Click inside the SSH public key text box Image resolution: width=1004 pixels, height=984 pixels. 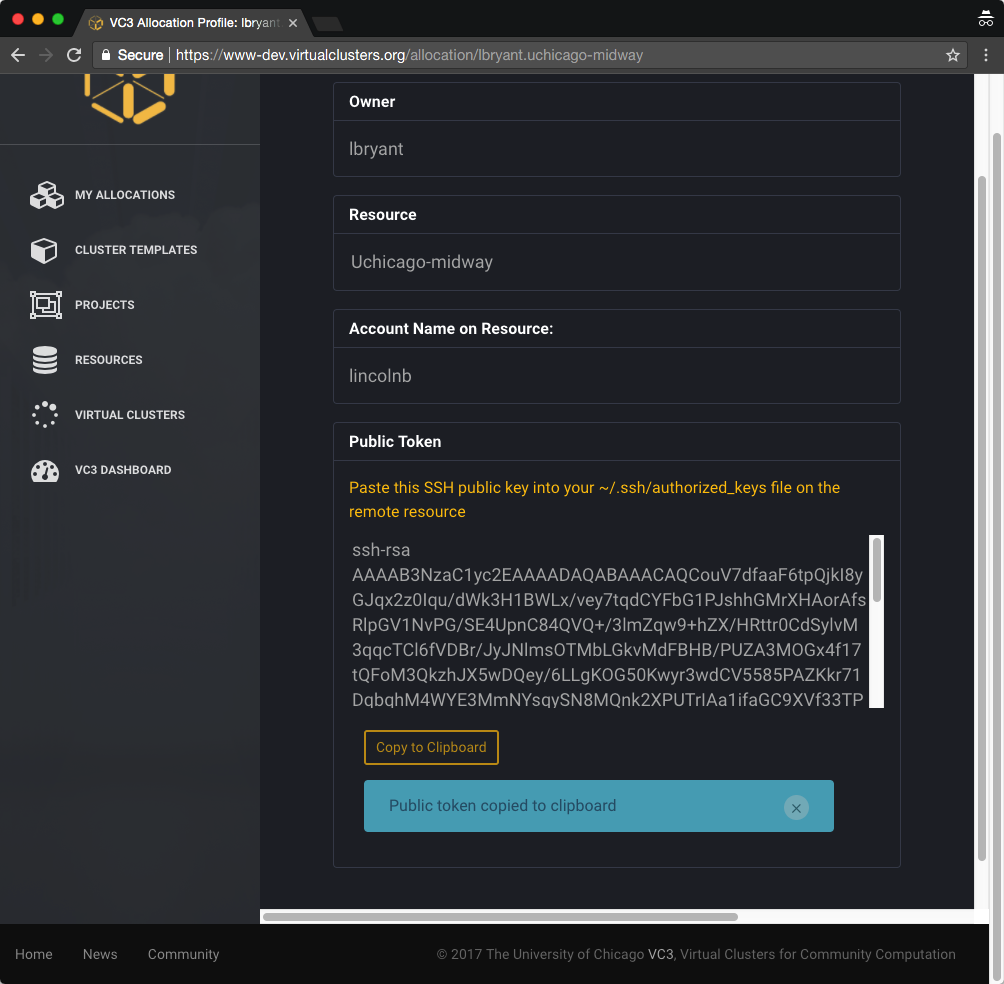(608, 622)
